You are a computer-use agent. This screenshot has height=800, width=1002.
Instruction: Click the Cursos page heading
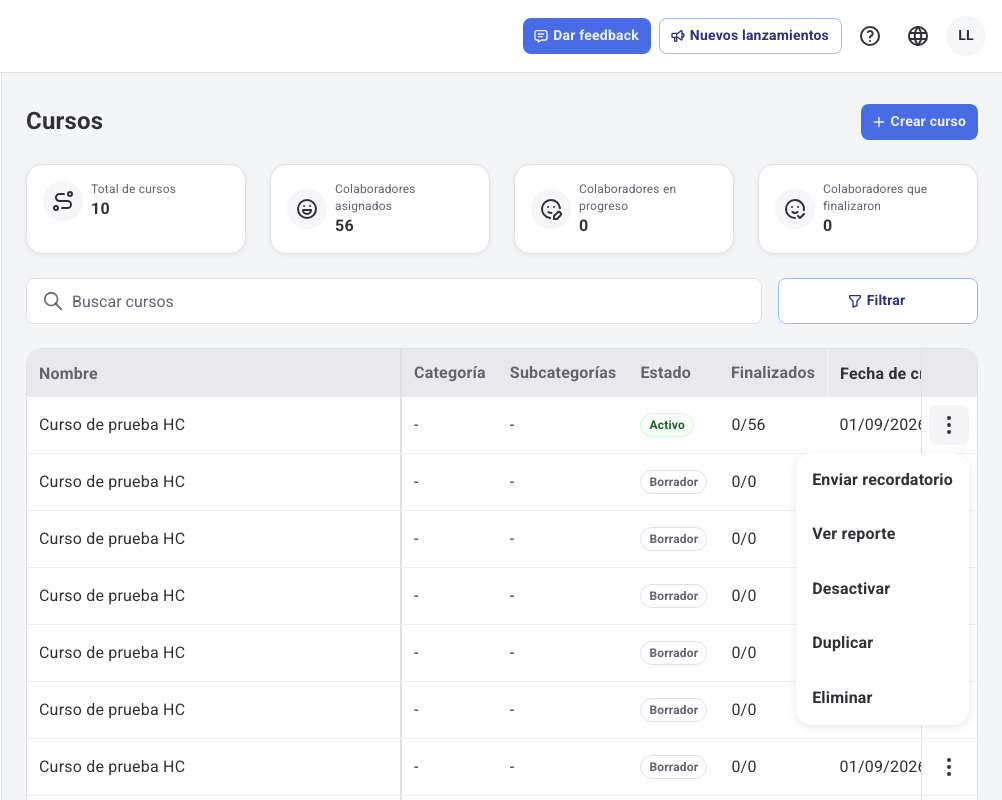pos(65,121)
